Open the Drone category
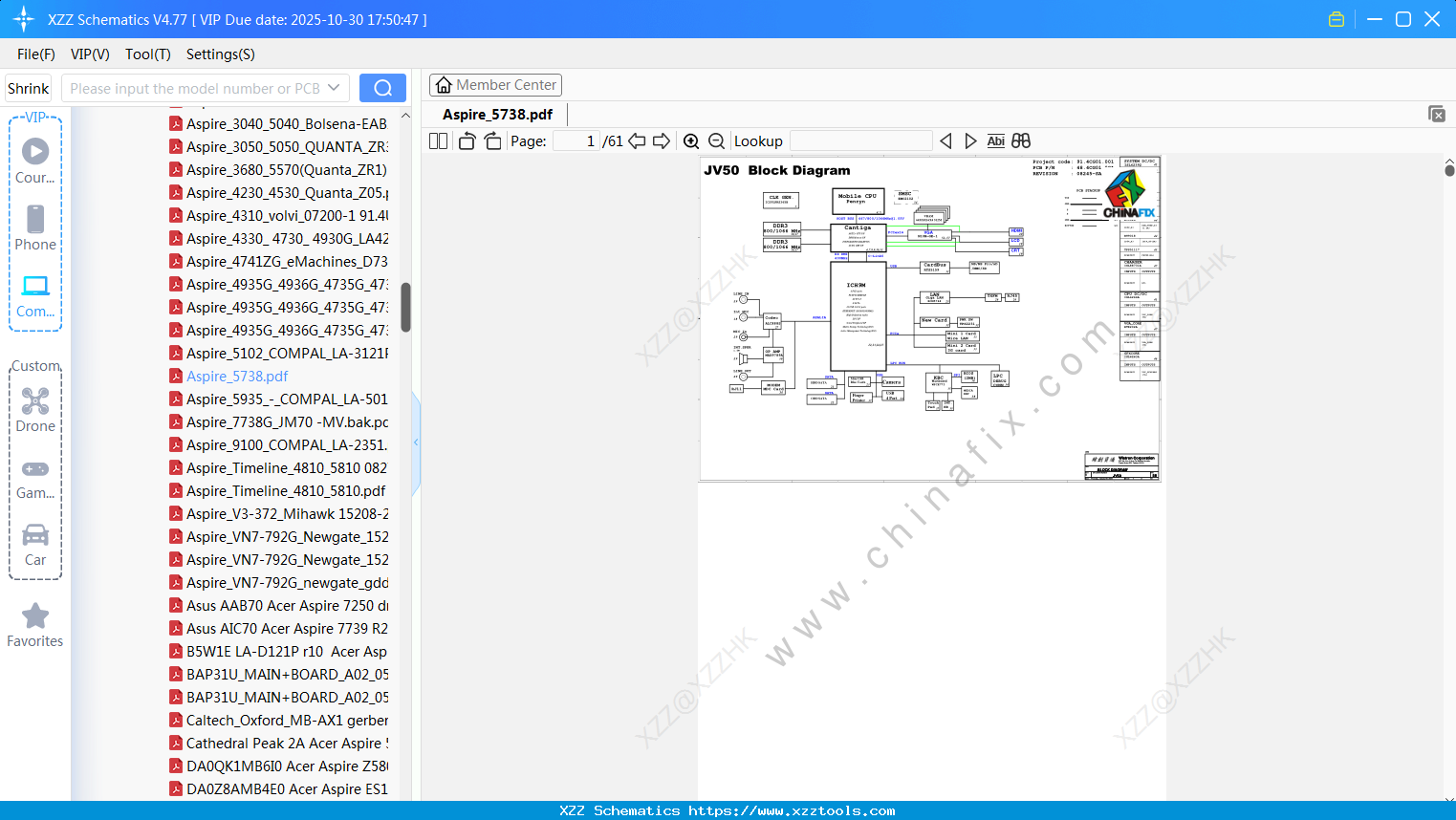 [x=35, y=410]
